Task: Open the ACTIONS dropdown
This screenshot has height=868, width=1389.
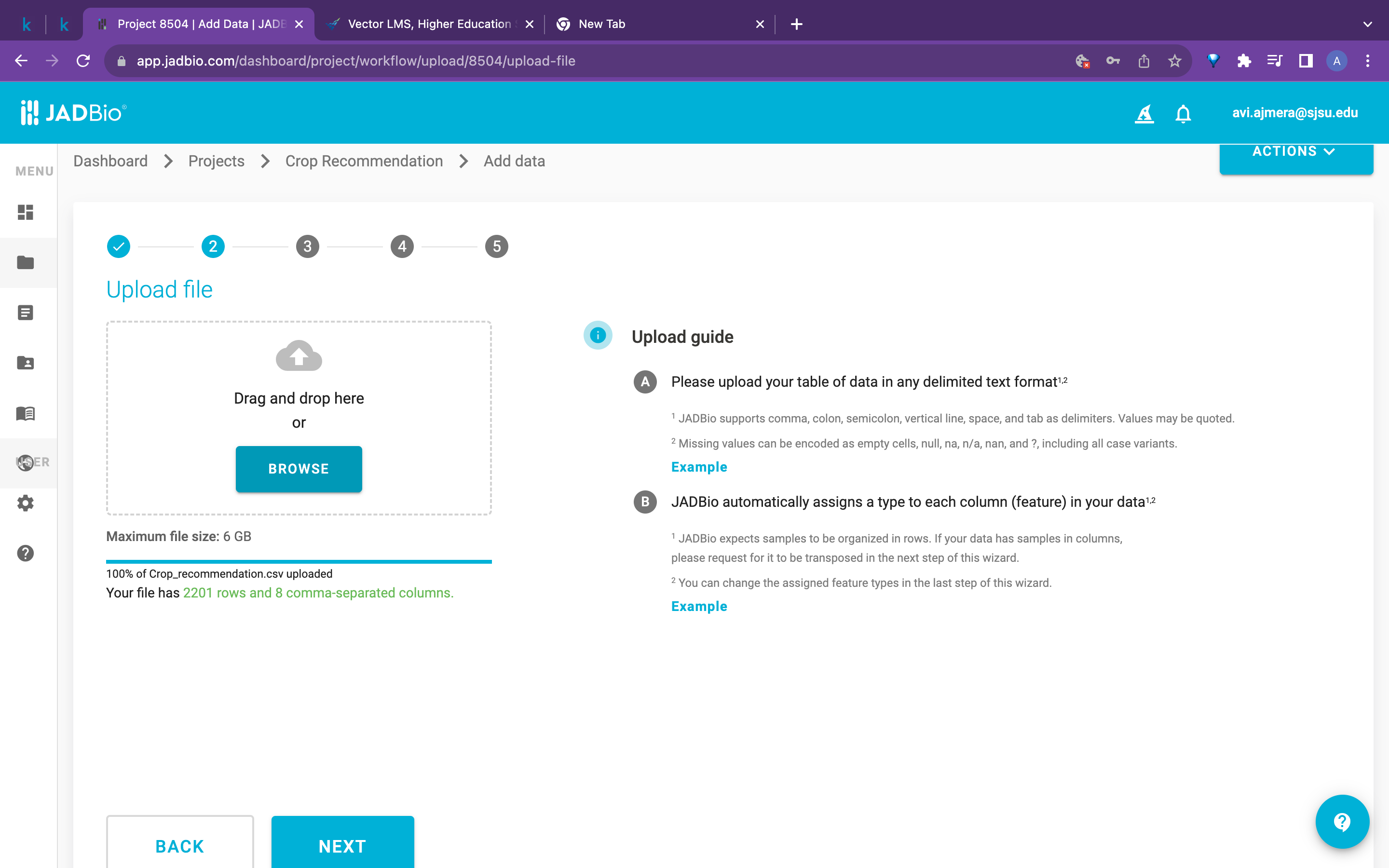Action: tap(1296, 151)
